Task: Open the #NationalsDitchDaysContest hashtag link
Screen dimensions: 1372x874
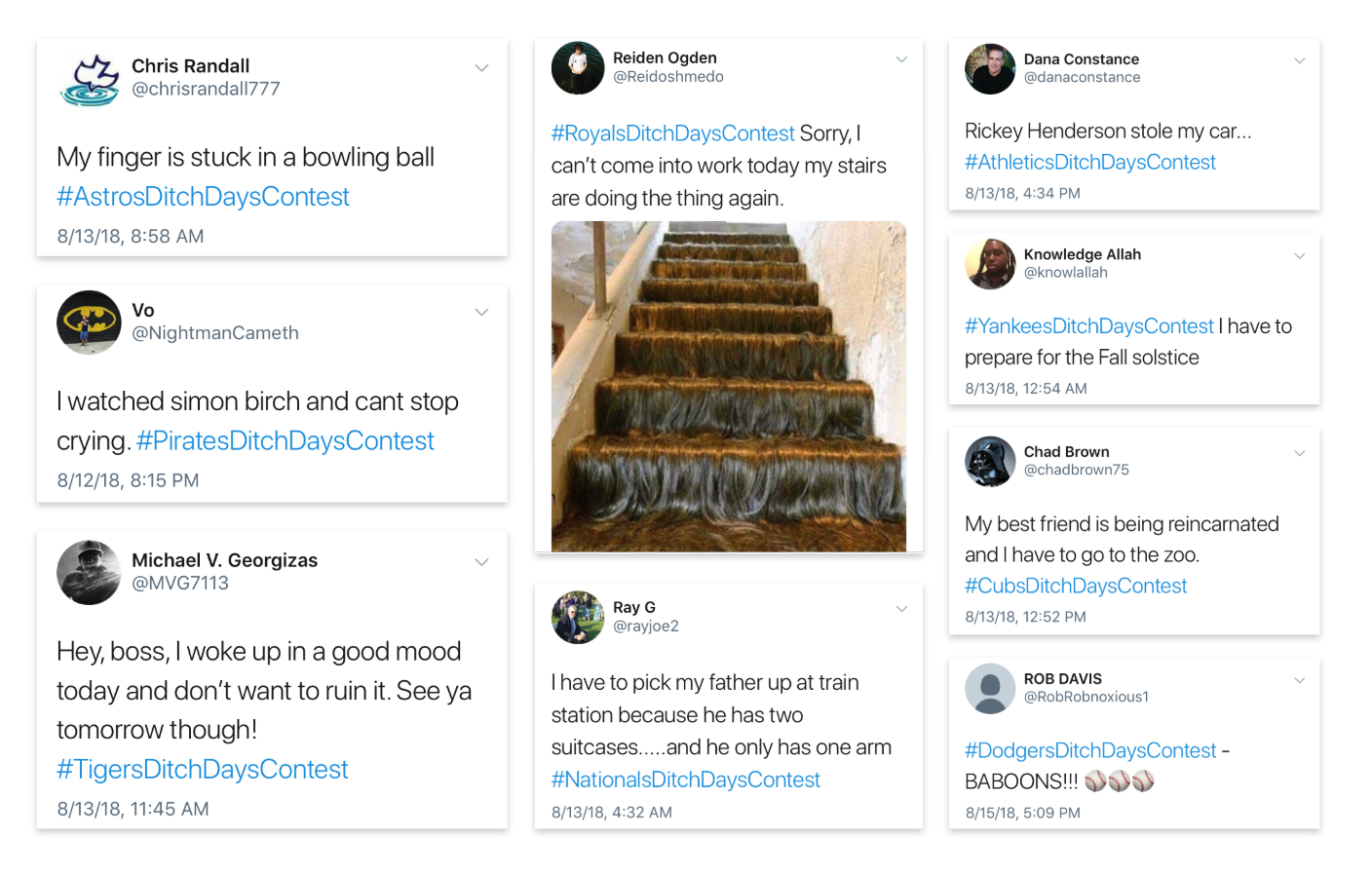Action: pos(685,779)
